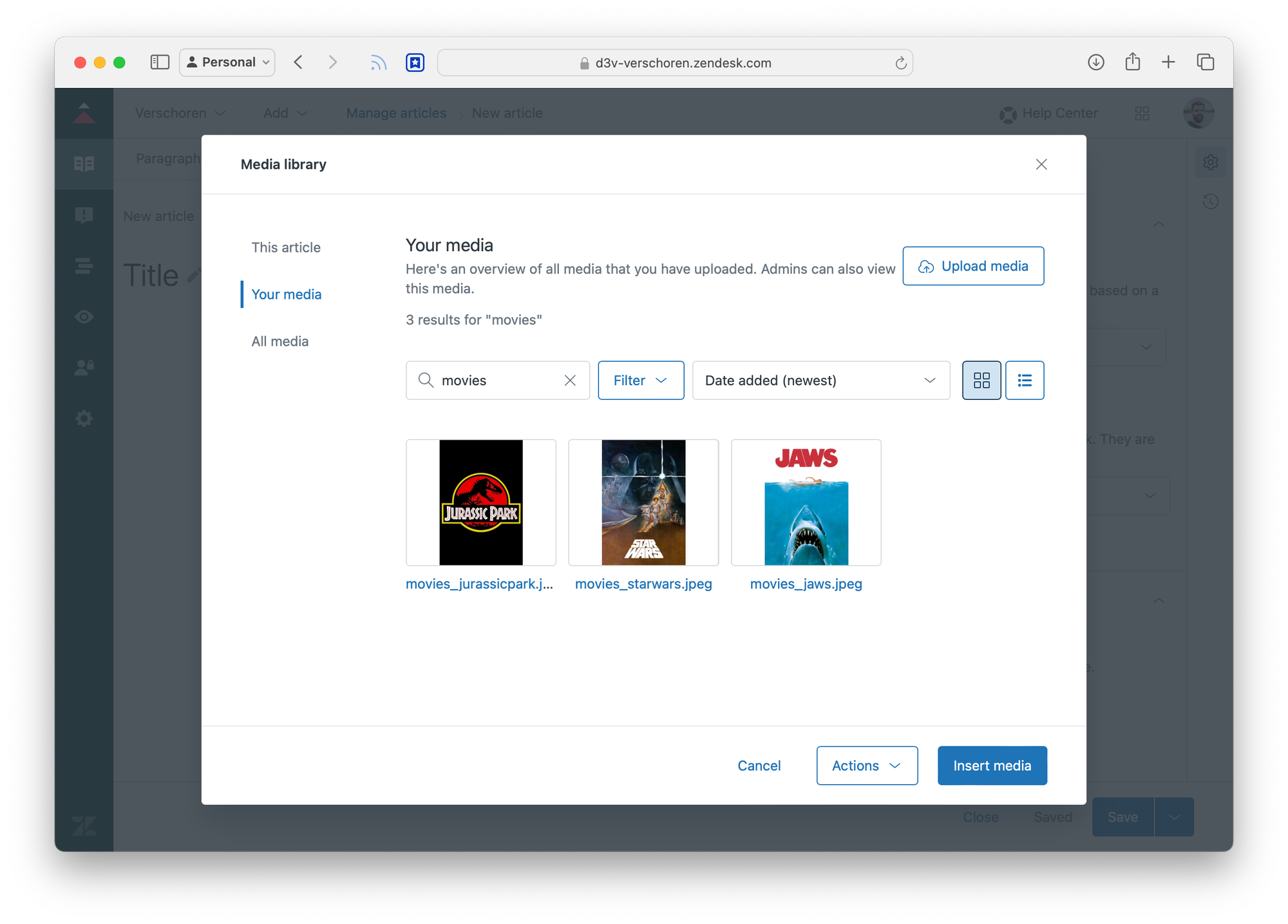
Task: Toggle the Safari sidebar icon
Action: pyautogui.click(x=159, y=62)
